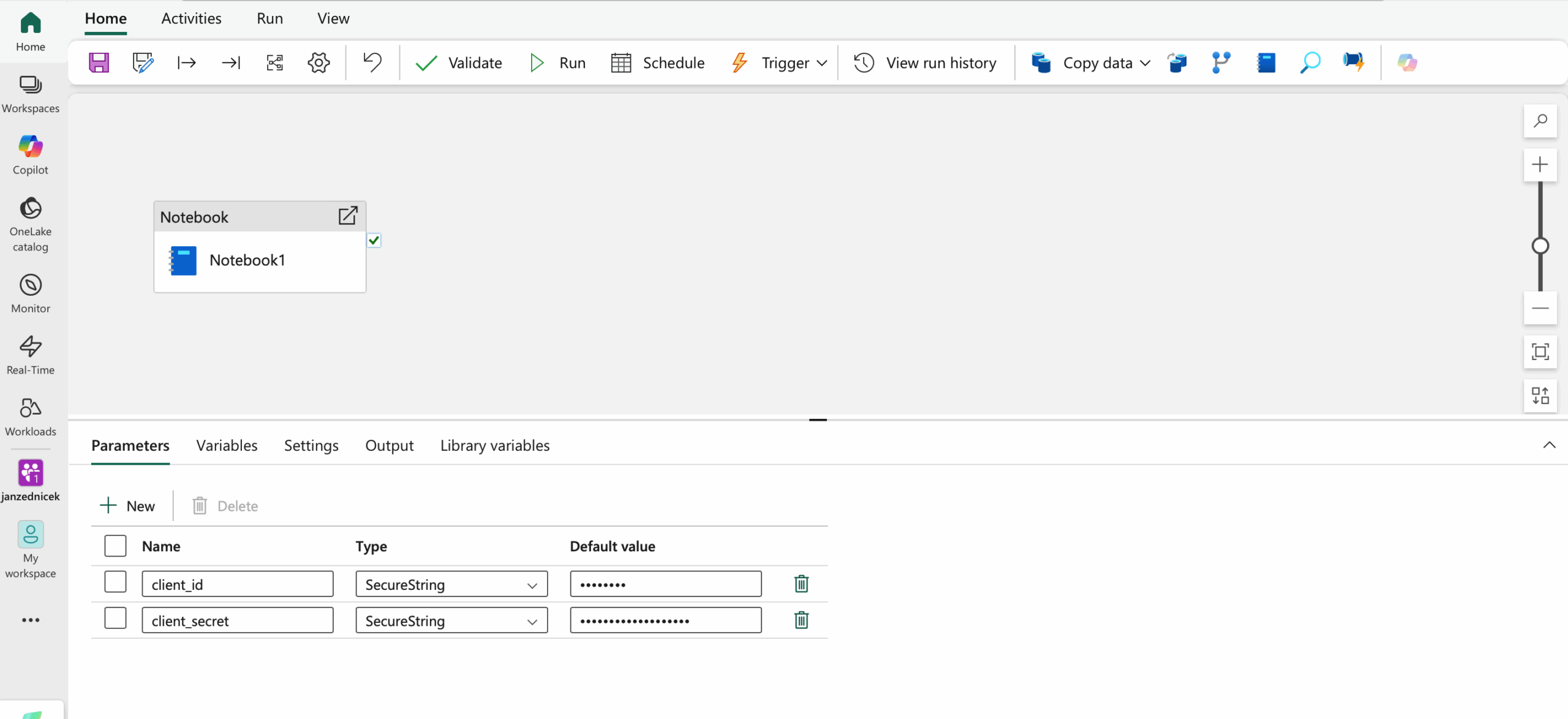
Task: Open Notebook1 via external link icon
Action: (347, 216)
